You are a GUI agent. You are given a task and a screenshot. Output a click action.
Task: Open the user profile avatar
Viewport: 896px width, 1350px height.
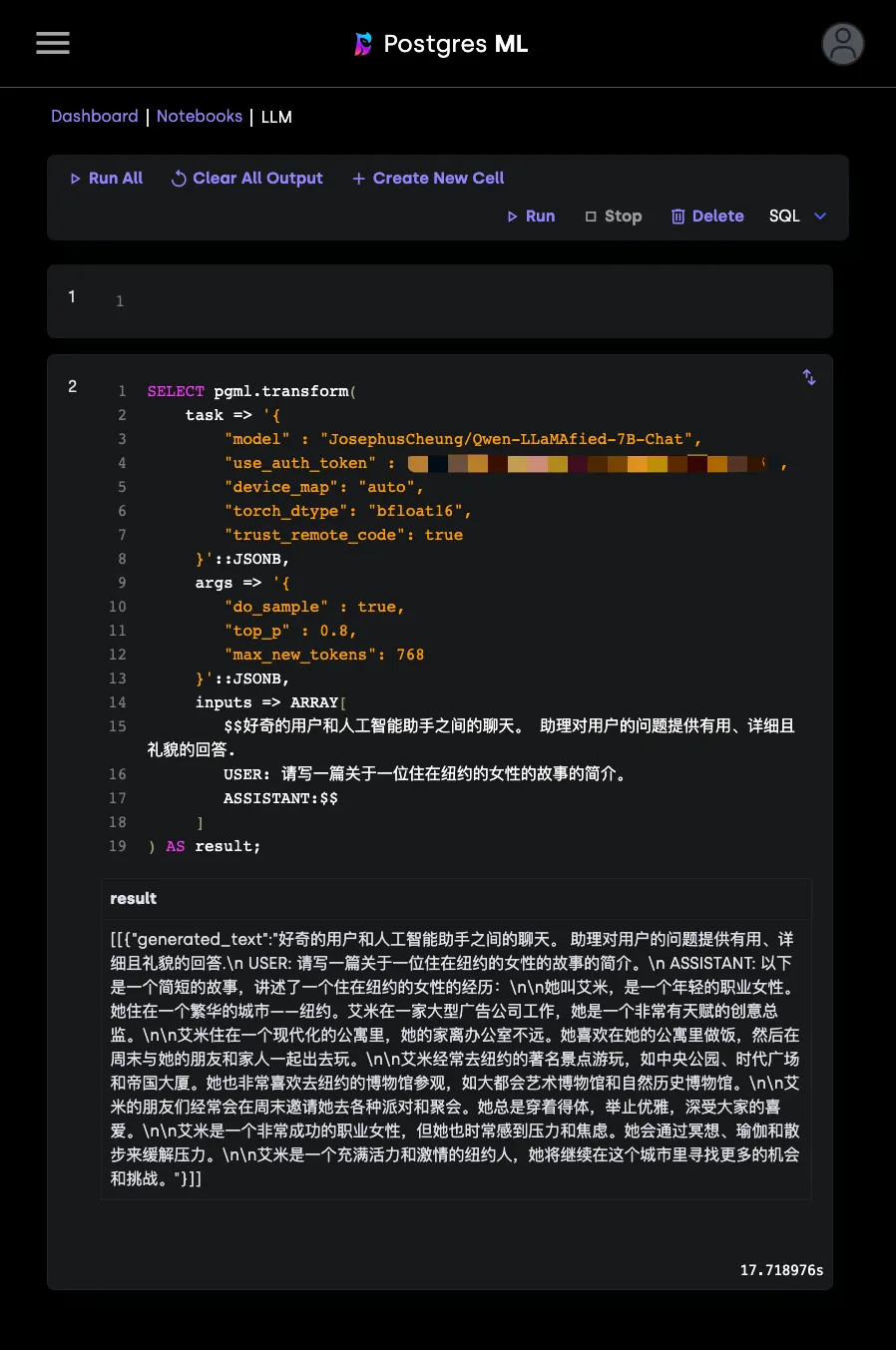point(842,44)
